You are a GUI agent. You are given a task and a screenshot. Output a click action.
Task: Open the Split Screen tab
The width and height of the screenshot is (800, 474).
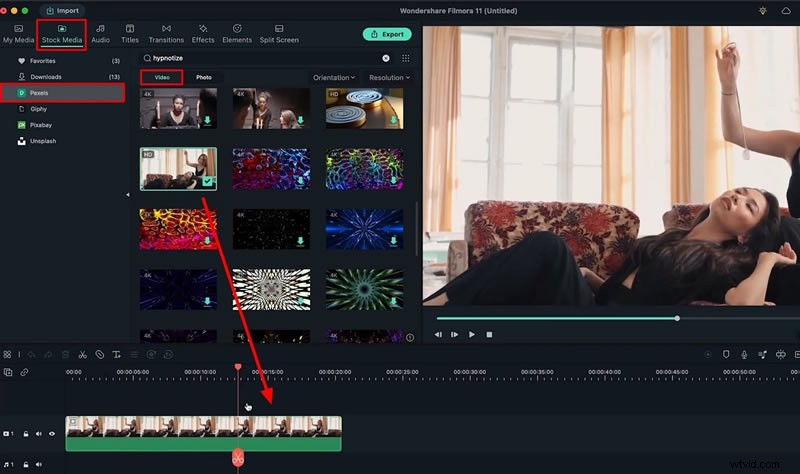pos(279,34)
